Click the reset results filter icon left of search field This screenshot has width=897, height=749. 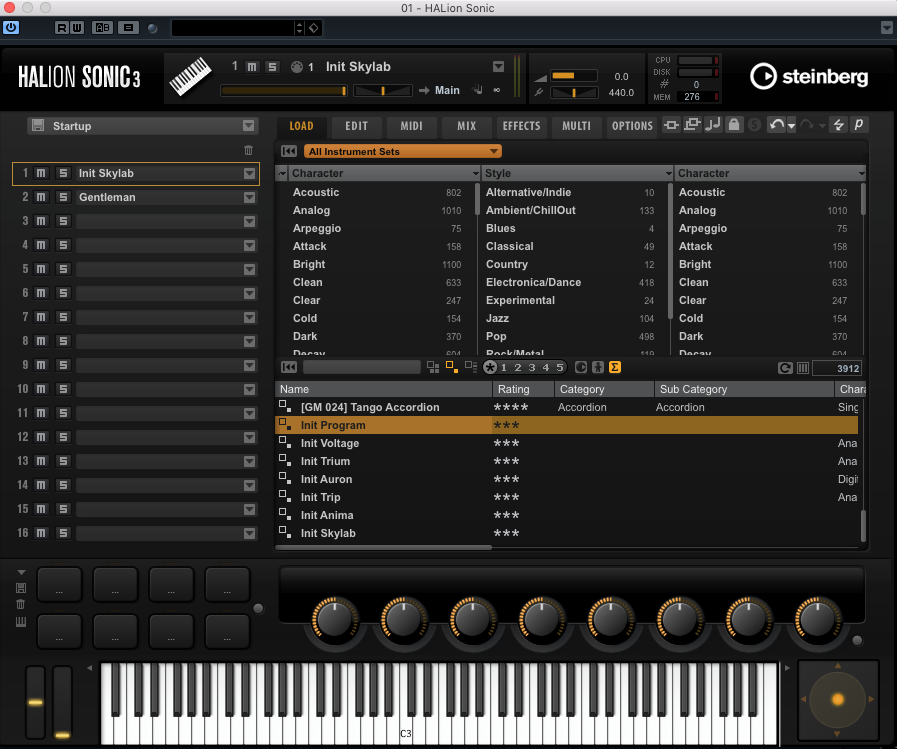pos(289,367)
